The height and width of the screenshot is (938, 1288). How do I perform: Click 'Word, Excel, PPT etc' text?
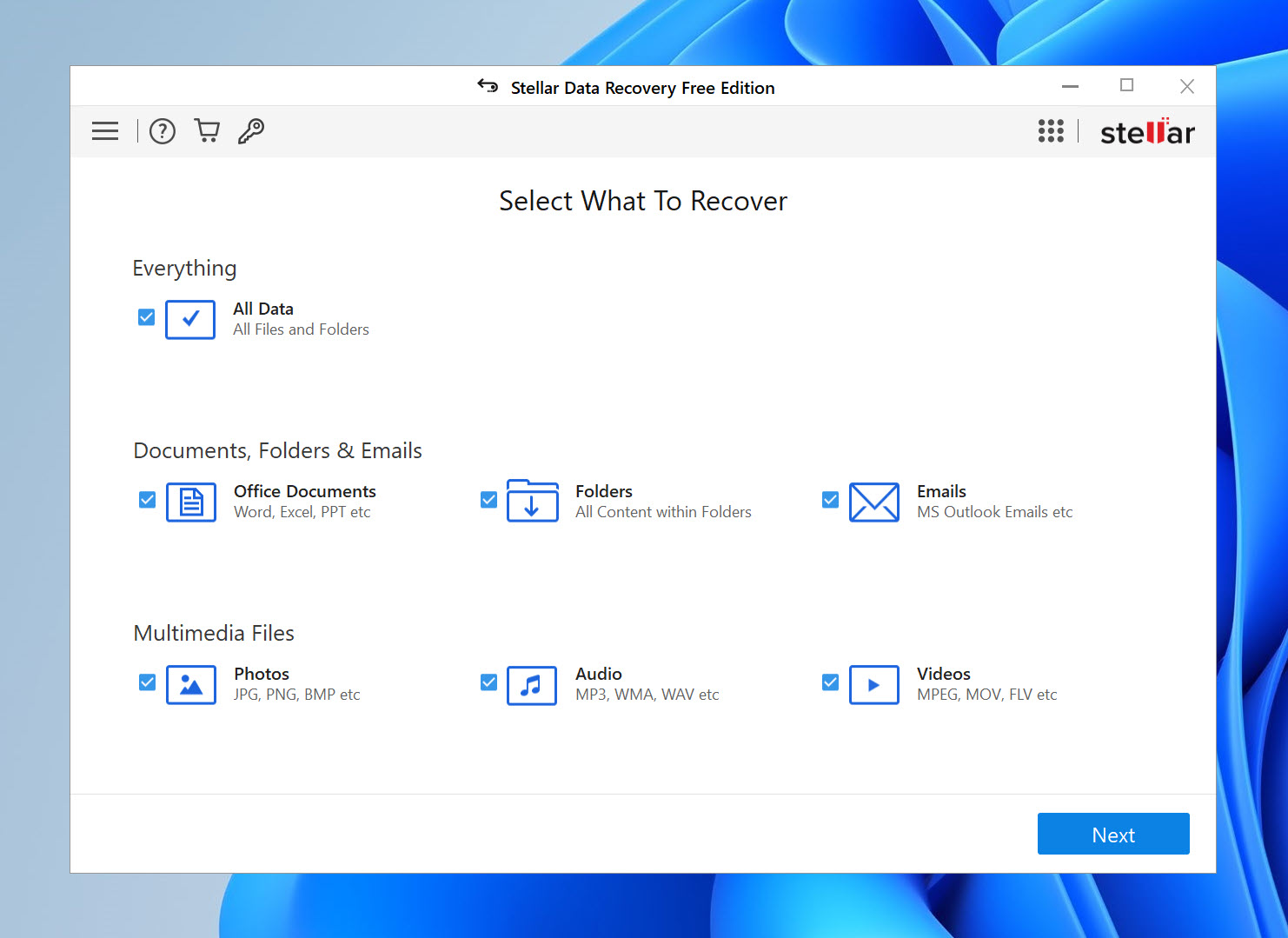[302, 512]
